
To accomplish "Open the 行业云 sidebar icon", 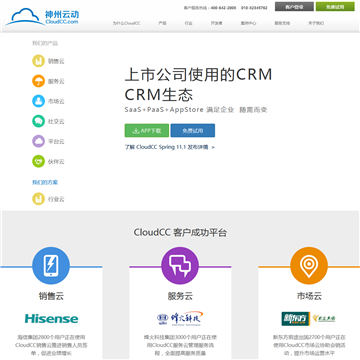I will click(38, 199).
